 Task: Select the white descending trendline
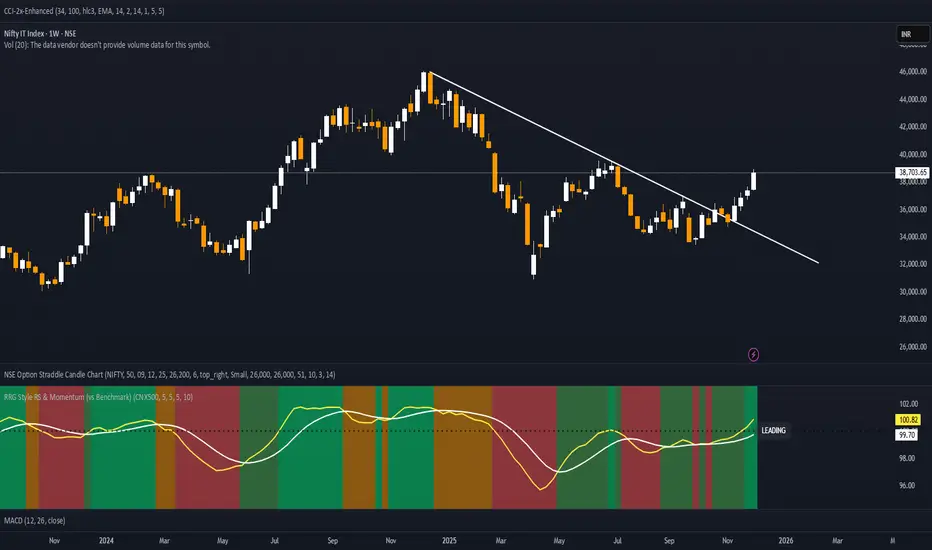pyautogui.click(x=624, y=168)
